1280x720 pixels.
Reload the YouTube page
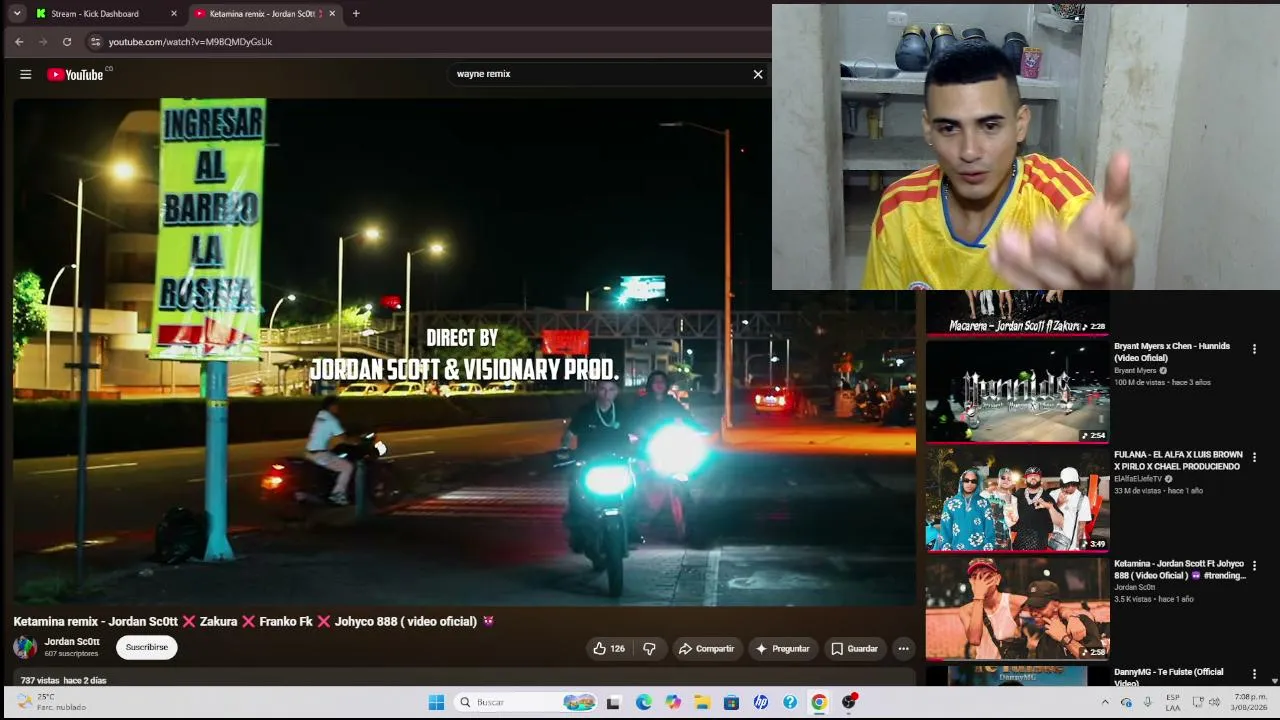67,42
